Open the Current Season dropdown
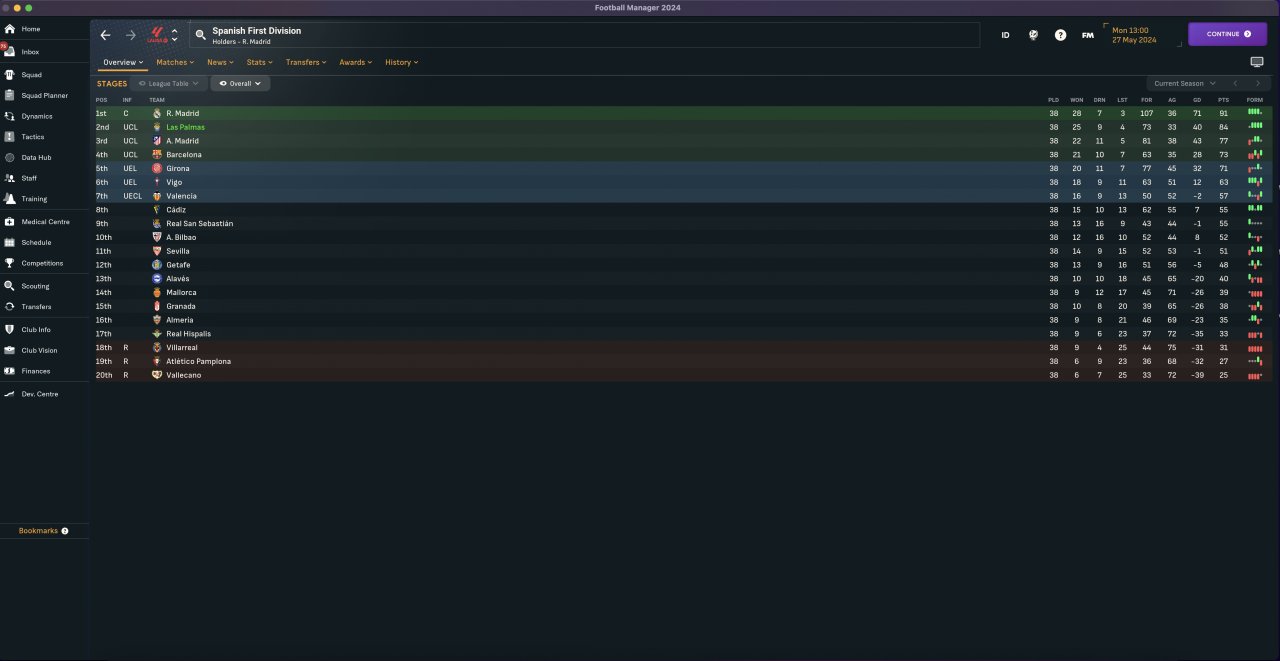Screen dimensions: 1280x661 click(x=1184, y=84)
